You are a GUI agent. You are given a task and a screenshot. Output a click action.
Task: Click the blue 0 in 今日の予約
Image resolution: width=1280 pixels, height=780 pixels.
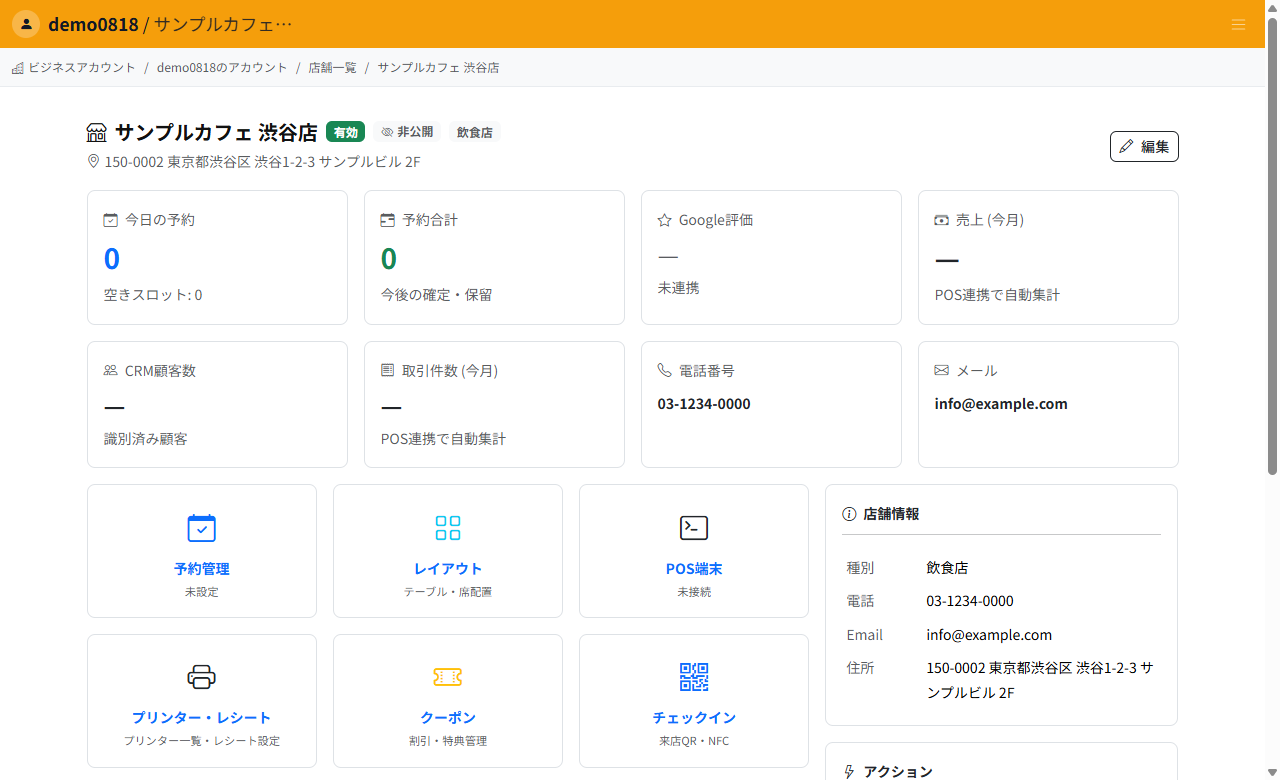[112, 259]
